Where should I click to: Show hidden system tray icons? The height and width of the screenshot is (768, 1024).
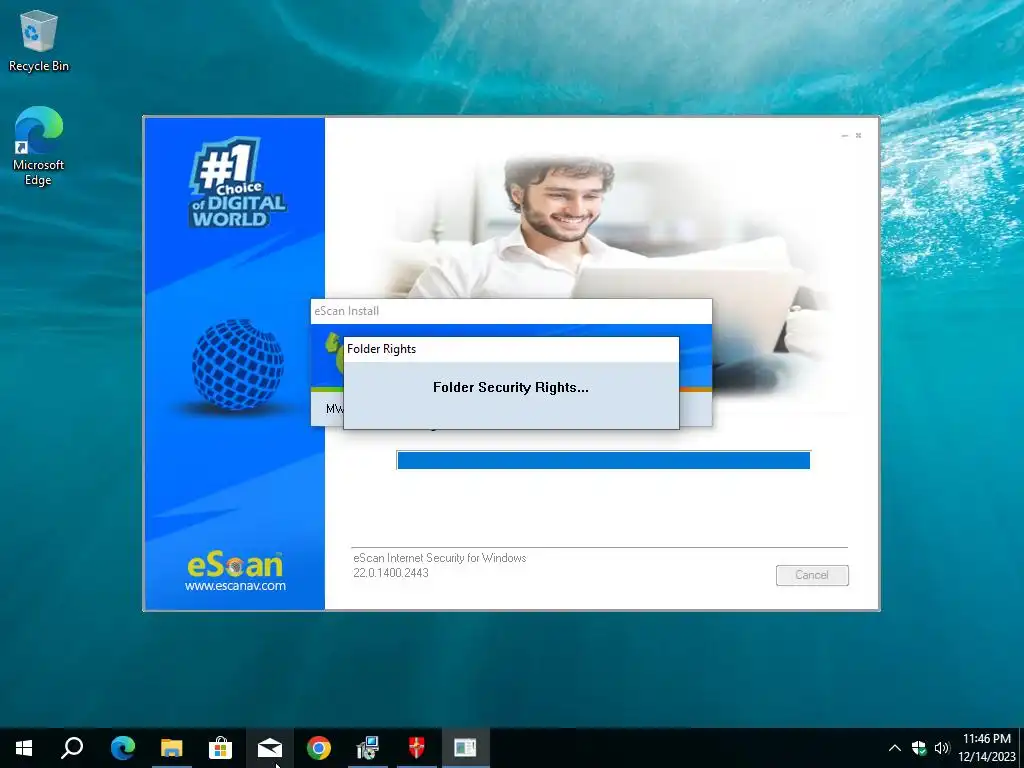point(895,748)
